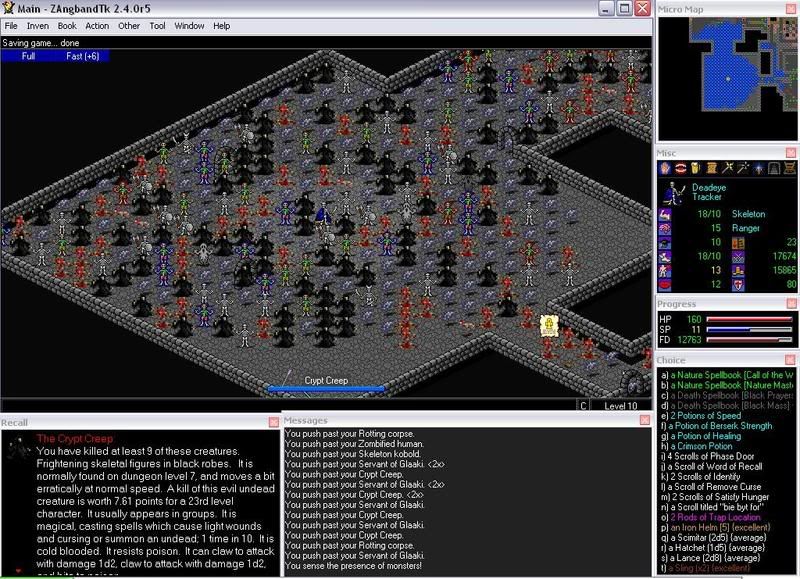Image resolution: width=800 pixels, height=579 pixels.
Task: Click the dark doorway icon in Misc toolbar
Action: coord(774,168)
